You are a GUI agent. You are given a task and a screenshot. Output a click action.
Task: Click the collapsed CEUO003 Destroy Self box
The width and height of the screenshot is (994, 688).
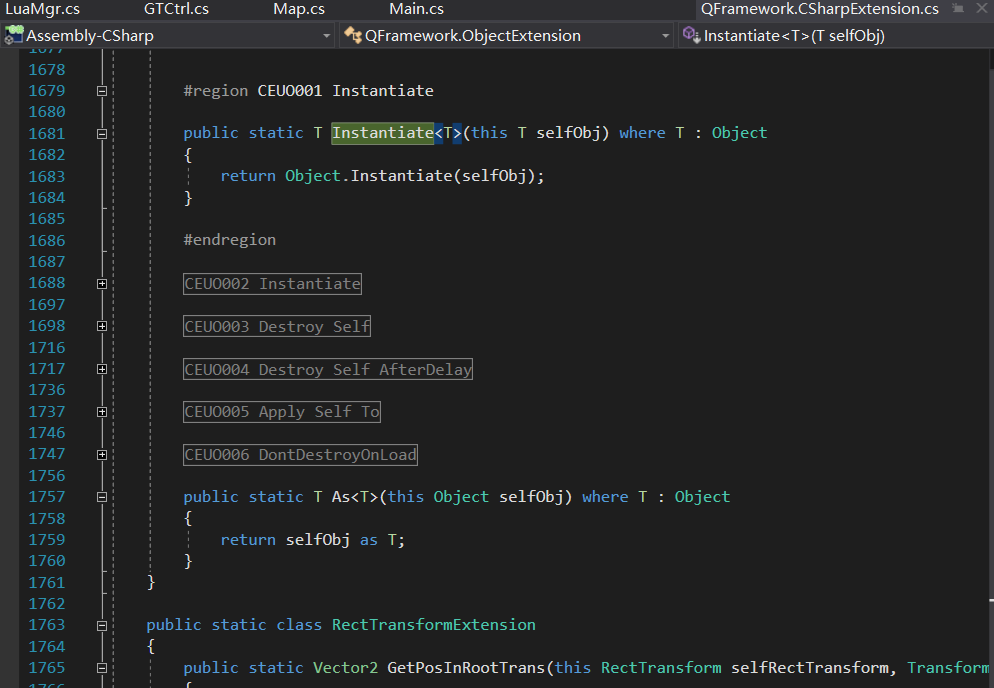(x=277, y=327)
